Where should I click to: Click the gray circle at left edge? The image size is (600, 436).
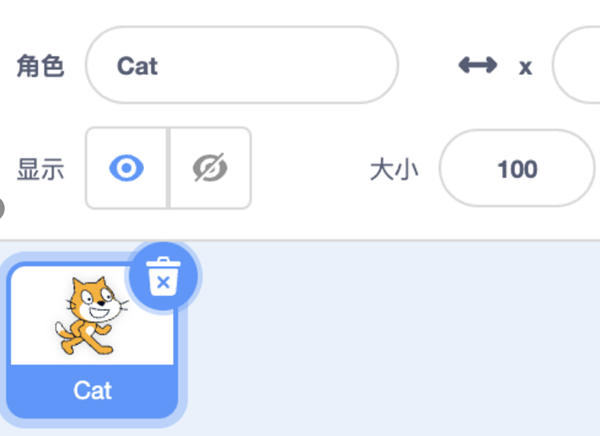2,209
